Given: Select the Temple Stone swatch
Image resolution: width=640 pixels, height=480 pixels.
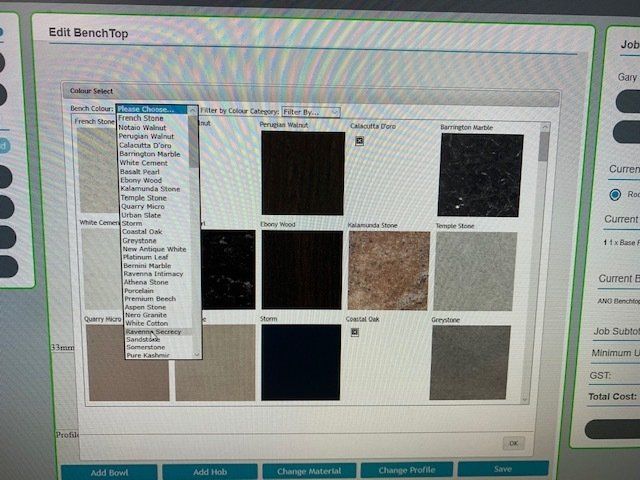Looking at the screenshot, I should 475,271.
